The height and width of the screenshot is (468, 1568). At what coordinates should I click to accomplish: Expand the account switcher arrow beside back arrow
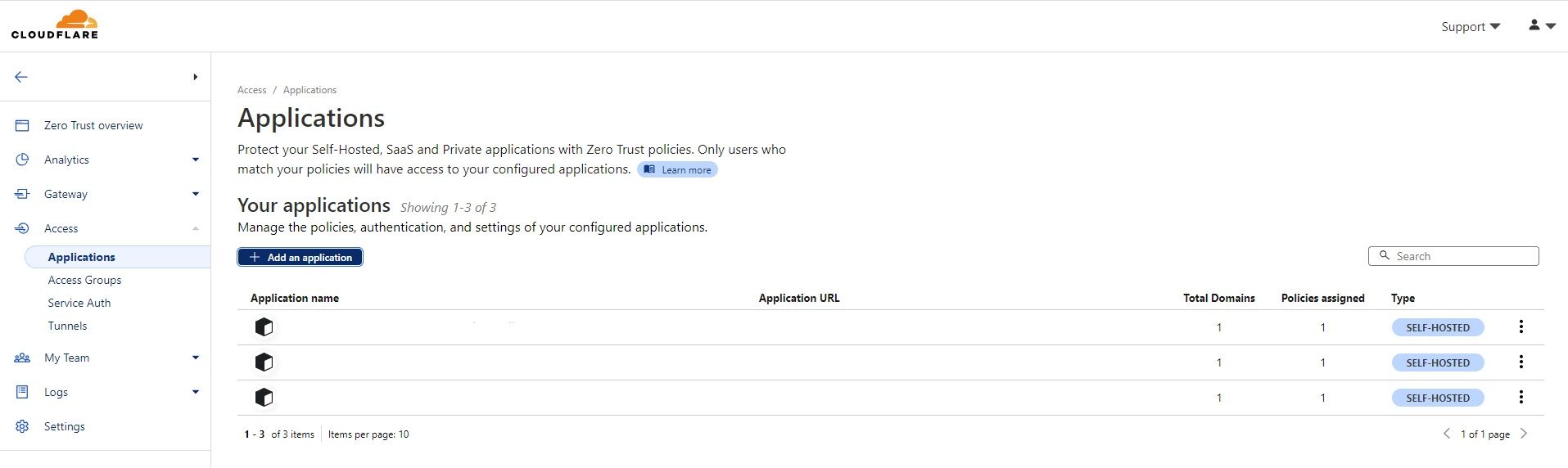coord(195,77)
